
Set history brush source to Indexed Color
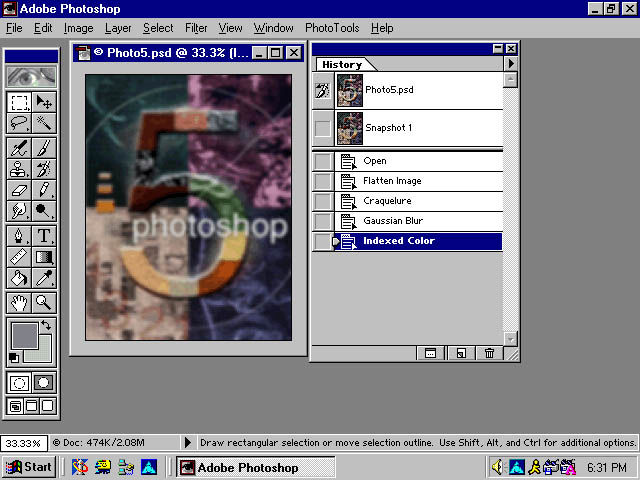tap(322, 241)
